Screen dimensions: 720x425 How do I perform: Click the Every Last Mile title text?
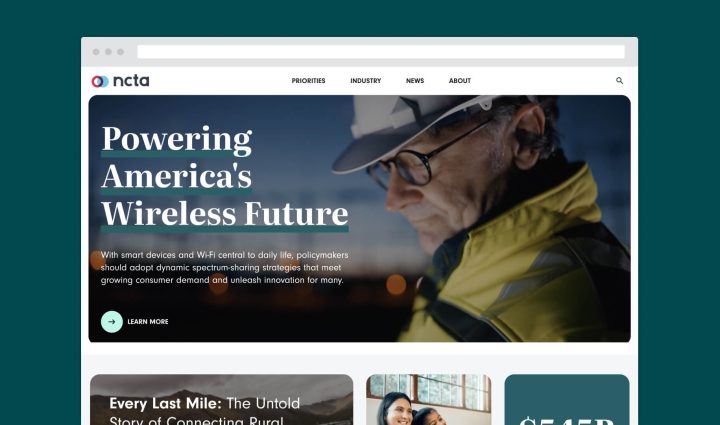(204, 411)
